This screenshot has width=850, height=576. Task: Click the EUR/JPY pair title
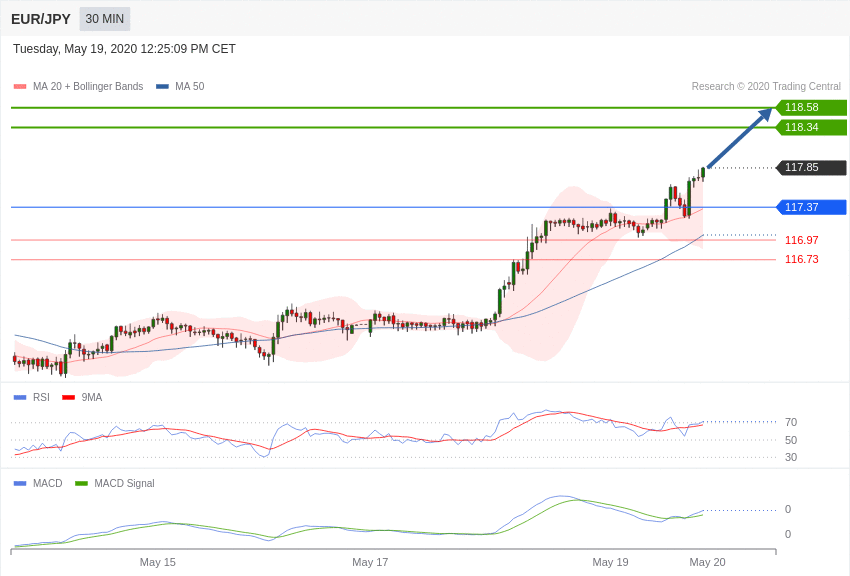click(41, 19)
